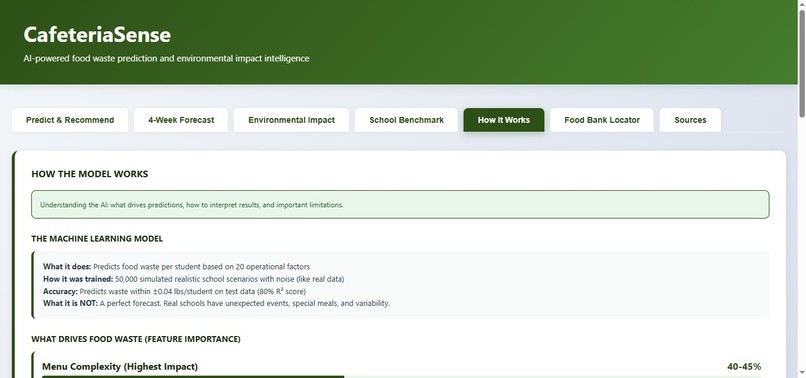Click the page vertical scrollbar thumb

(801, 63)
